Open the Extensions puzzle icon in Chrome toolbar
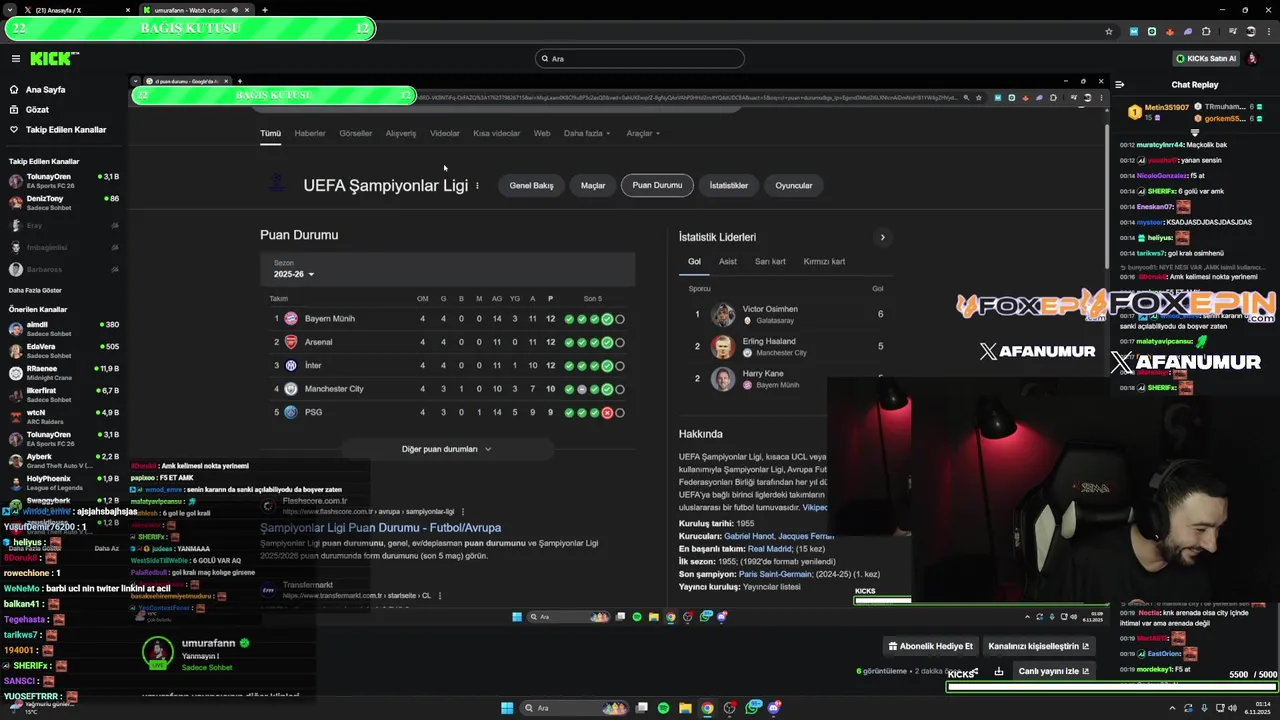 [1206, 31]
